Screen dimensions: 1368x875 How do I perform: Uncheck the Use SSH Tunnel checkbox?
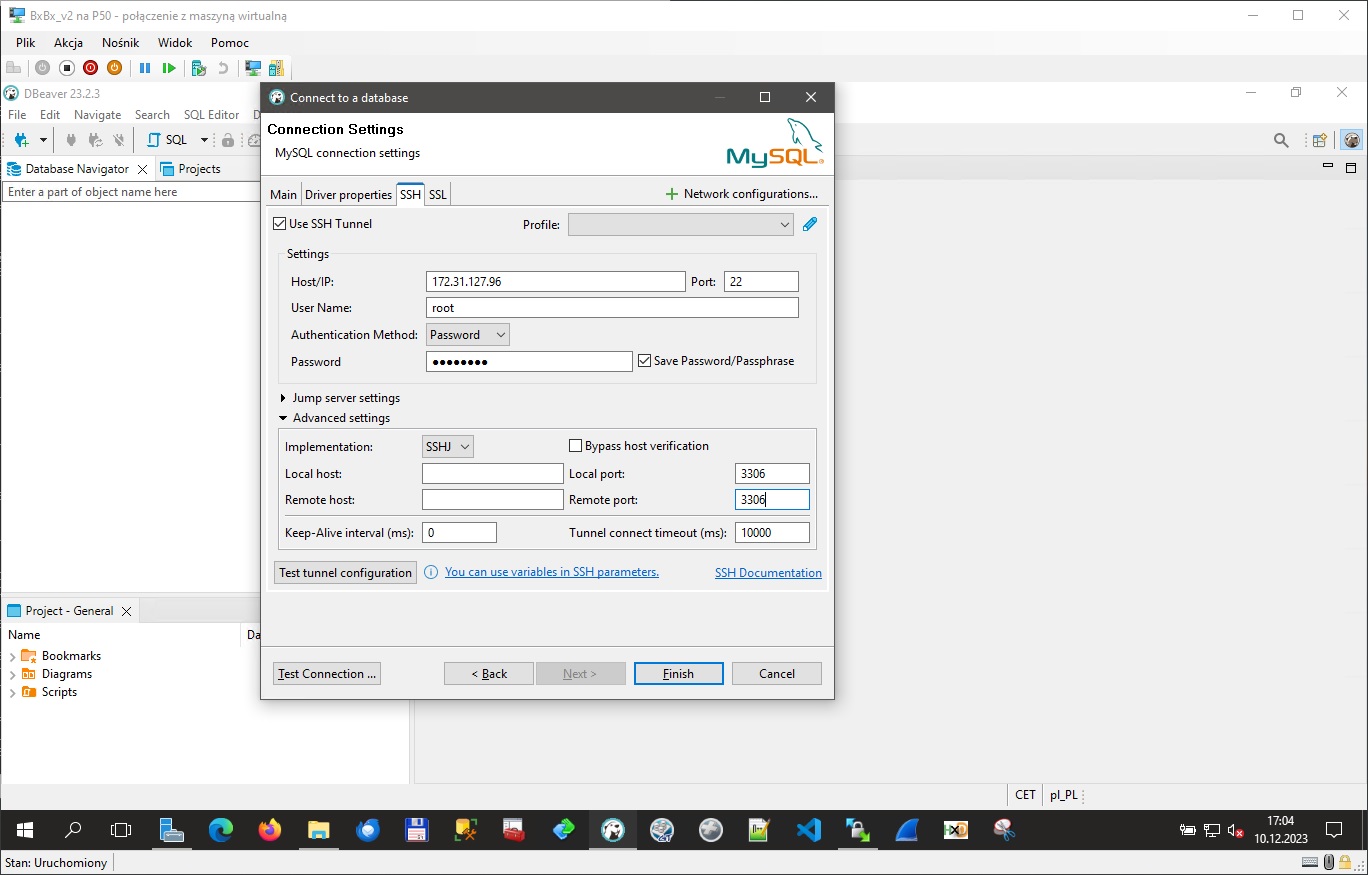[280, 224]
